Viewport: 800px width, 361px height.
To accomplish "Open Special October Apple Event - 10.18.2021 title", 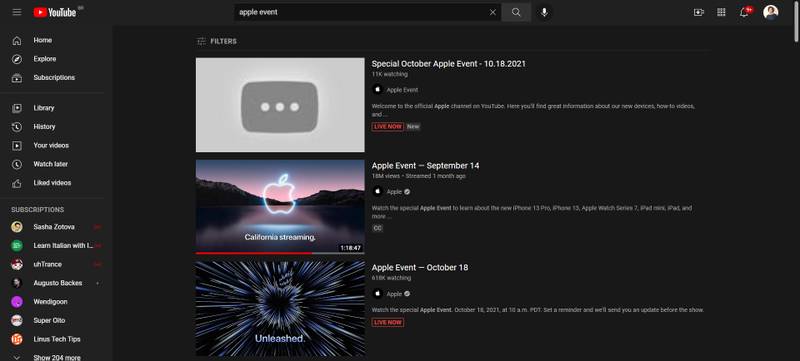I will [x=448, y=64].
